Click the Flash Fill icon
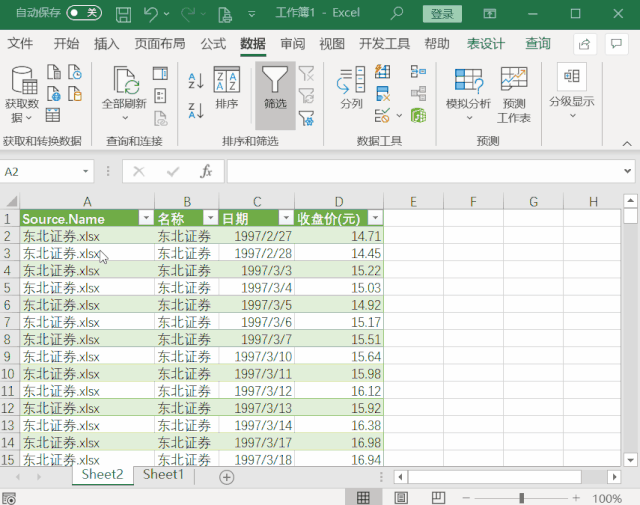 pos(383,72)
